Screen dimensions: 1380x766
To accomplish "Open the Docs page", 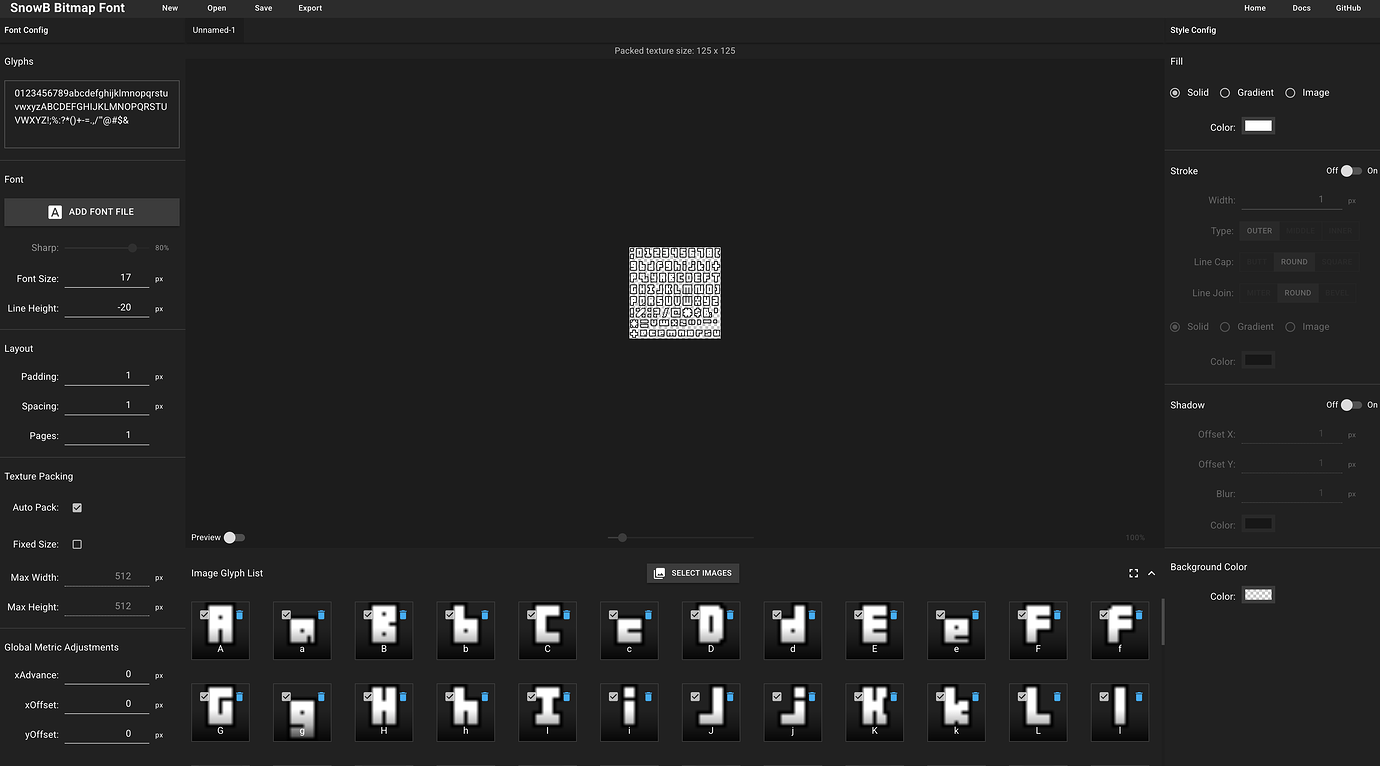I will (1301, 8).
